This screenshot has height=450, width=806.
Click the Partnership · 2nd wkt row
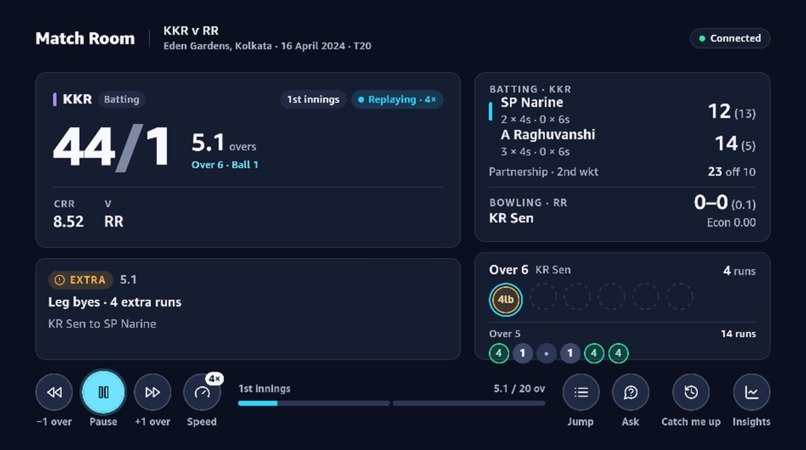tap(622, 172)
